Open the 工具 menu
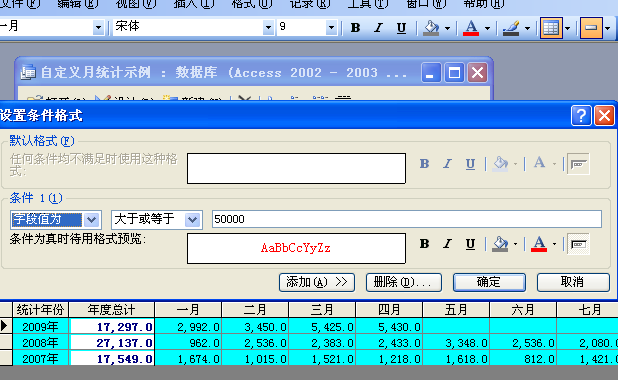 [368, 4]
